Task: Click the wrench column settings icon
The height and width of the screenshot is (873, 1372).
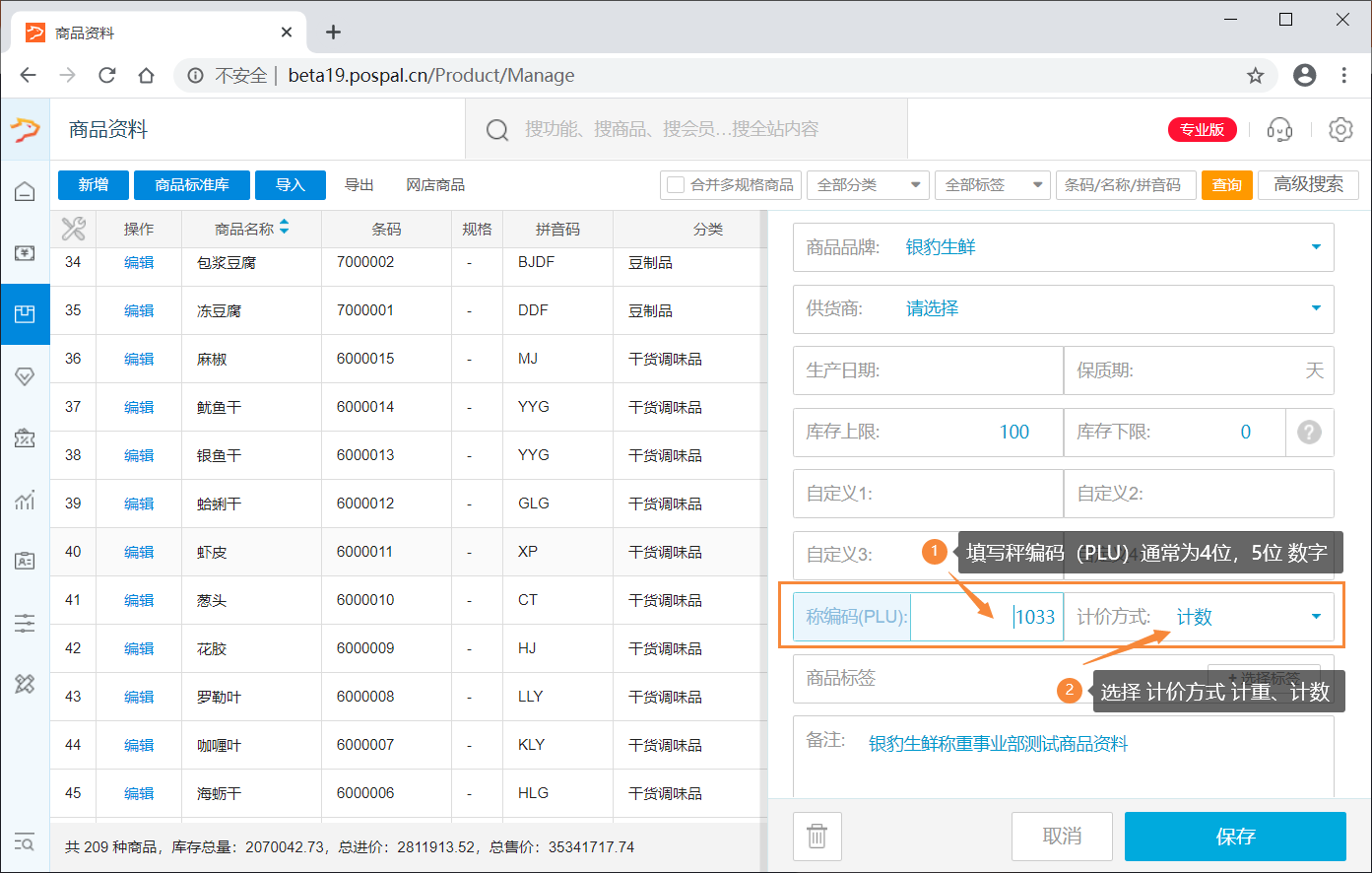Action: 73,229
